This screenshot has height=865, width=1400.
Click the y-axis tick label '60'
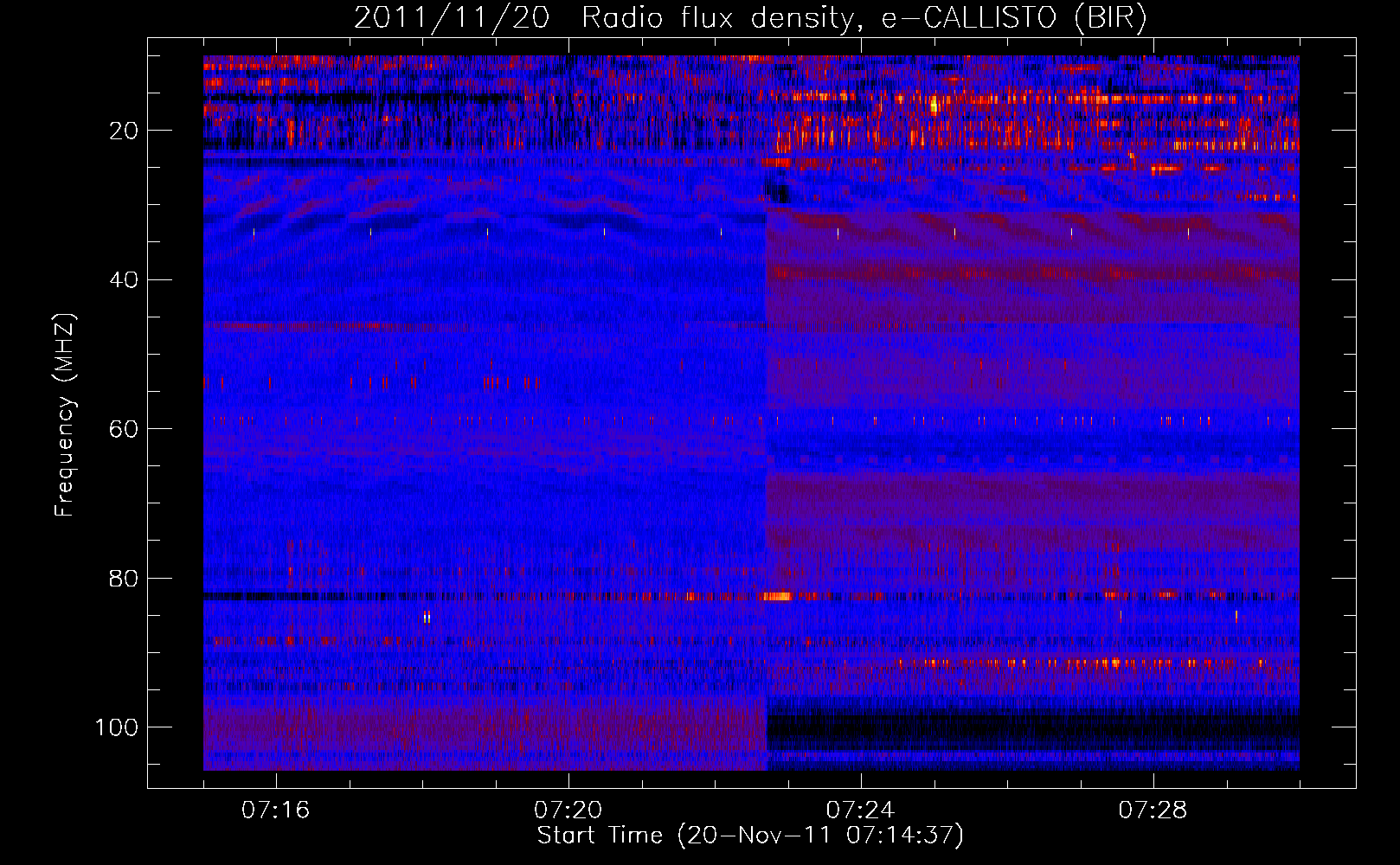[x=125, y=429]
